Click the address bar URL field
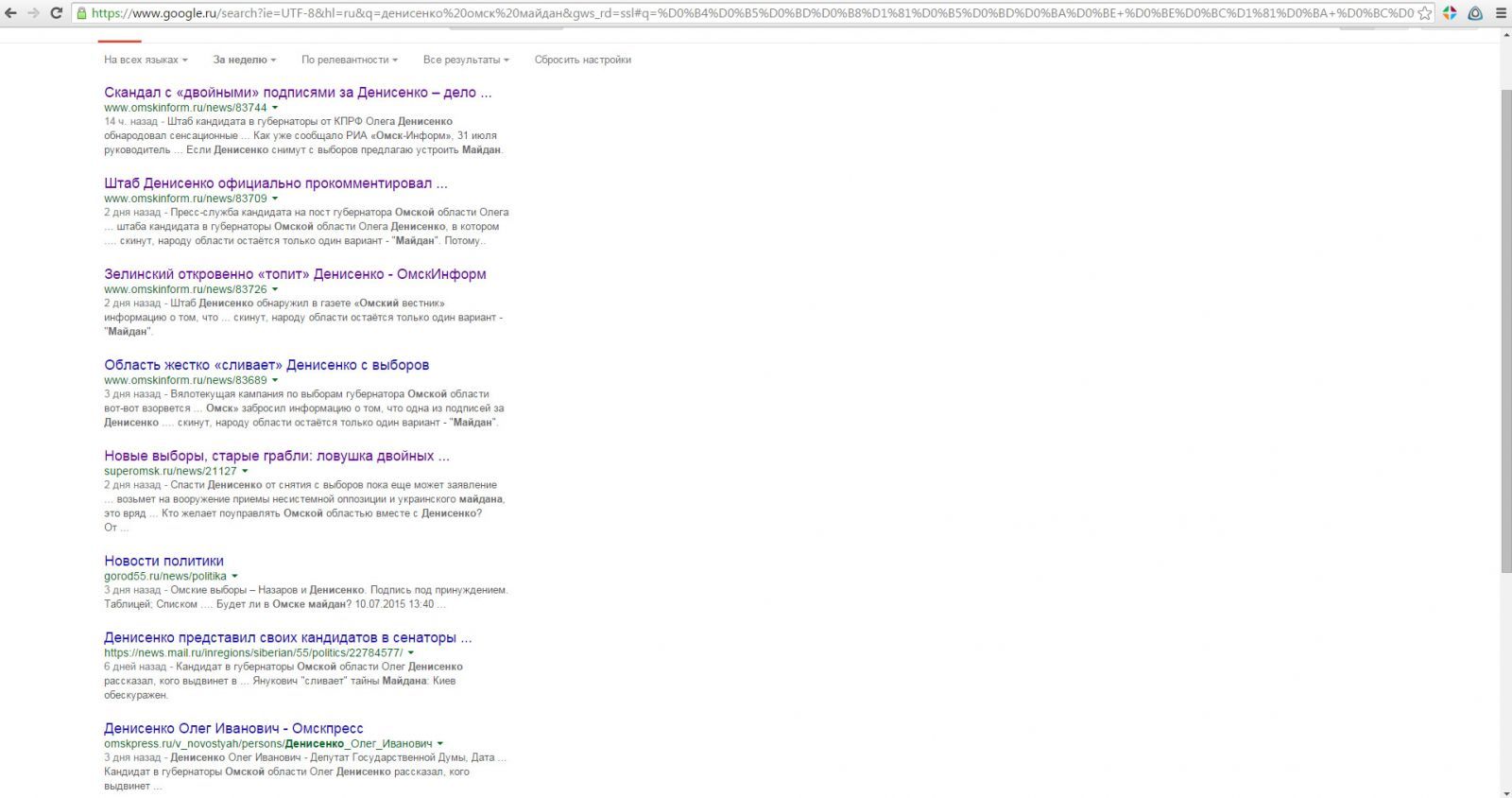This screenshot has height=798, width=1512. pos(752,13)
